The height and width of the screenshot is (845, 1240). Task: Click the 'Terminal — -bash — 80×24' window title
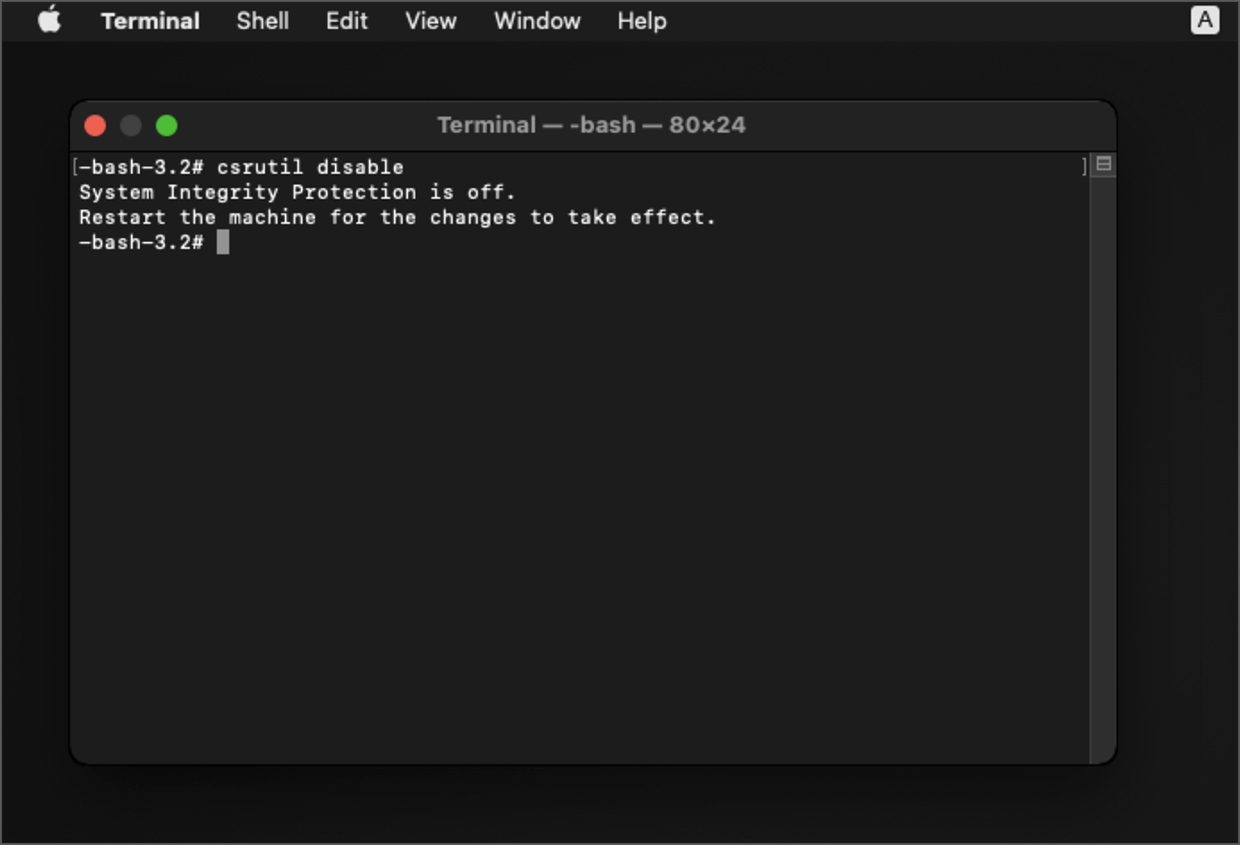click(x=591, y=125)
